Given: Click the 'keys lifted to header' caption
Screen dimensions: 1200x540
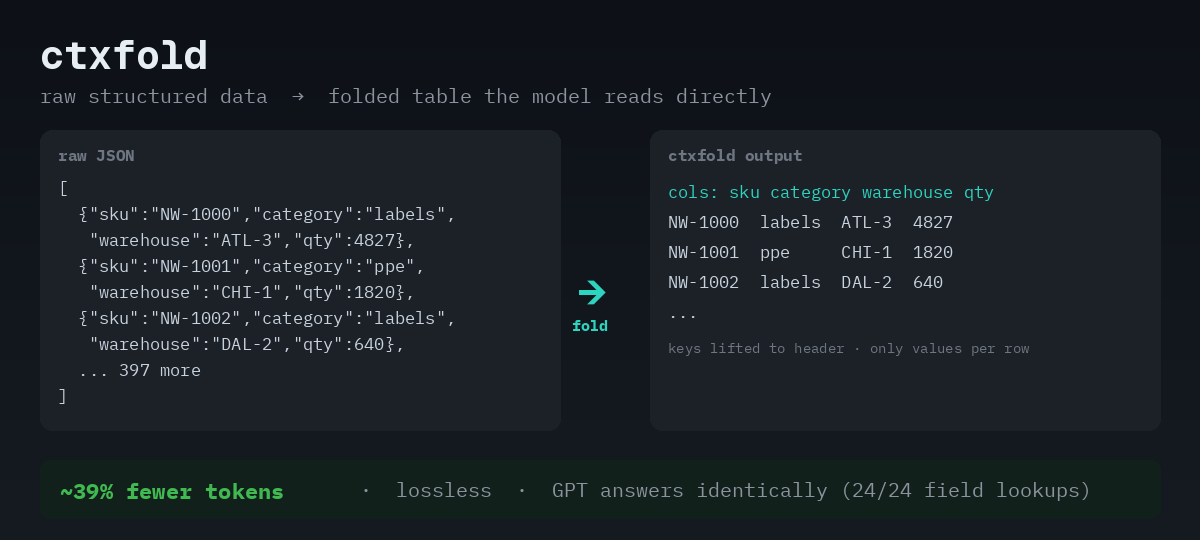Looking at the screenshot, I should tap(848, 348).
